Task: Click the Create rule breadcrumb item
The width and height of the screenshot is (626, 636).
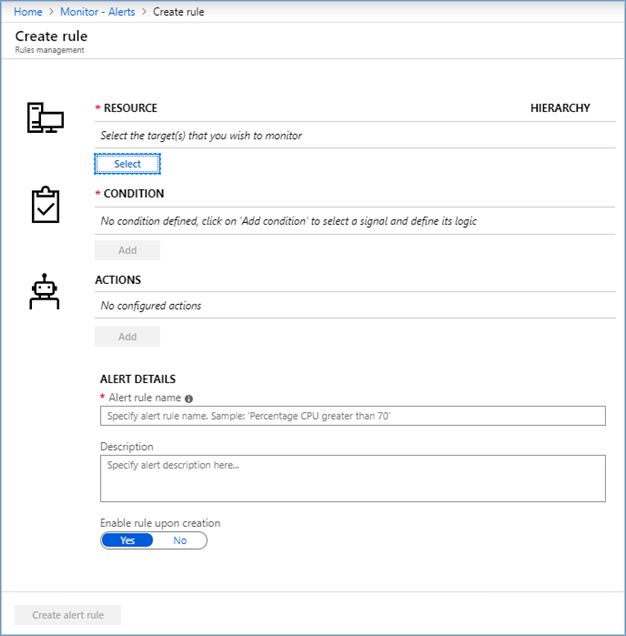Action: [178, 12]
